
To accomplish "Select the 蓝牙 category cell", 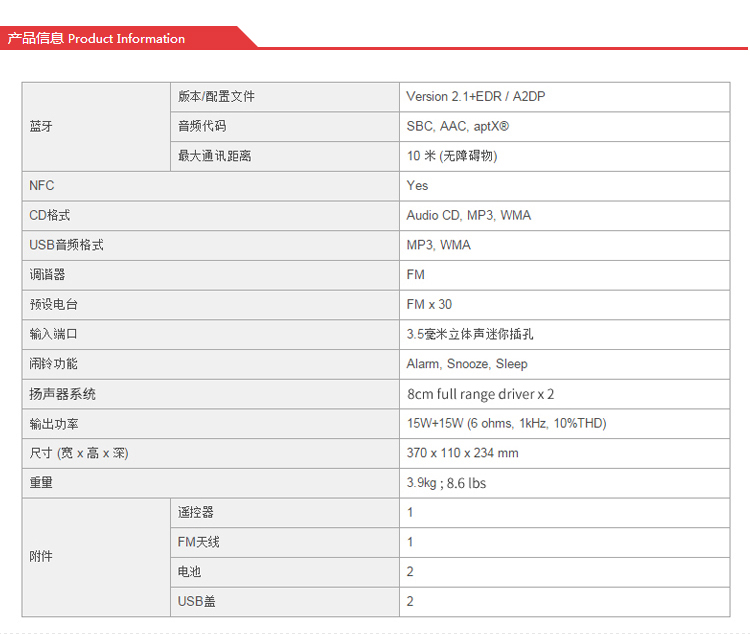I will 42,127.
